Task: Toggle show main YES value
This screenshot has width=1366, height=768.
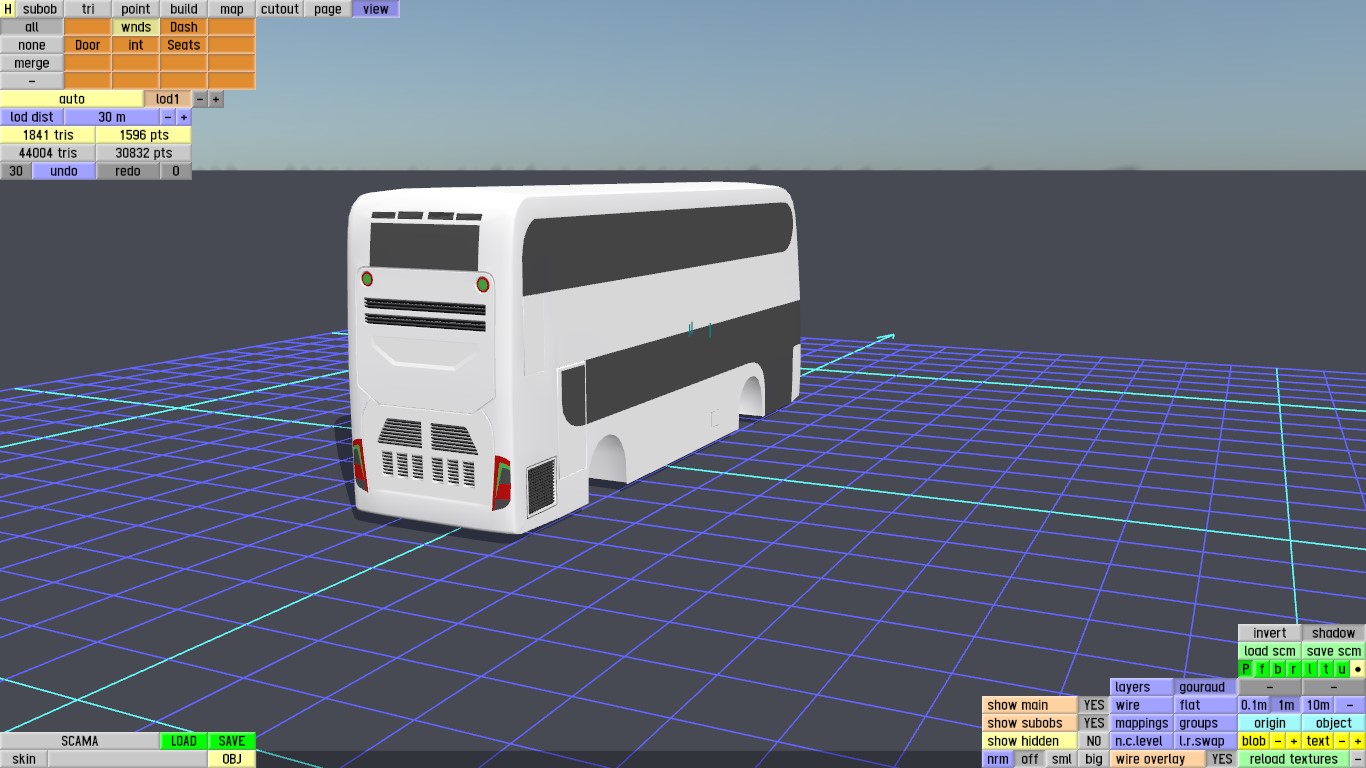Action: click(1094, 705)
